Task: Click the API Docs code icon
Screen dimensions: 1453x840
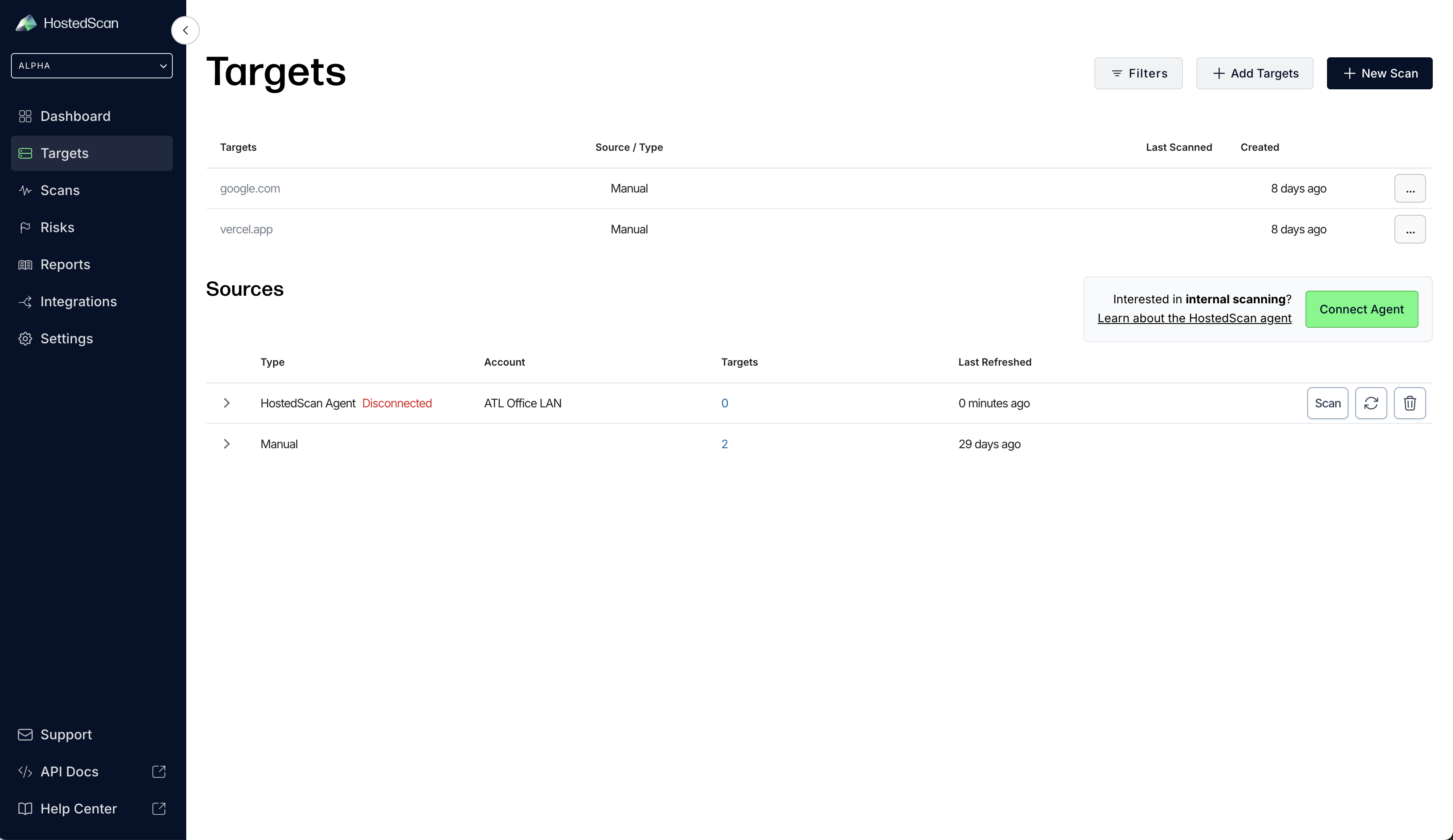Action: click(25, 771)
